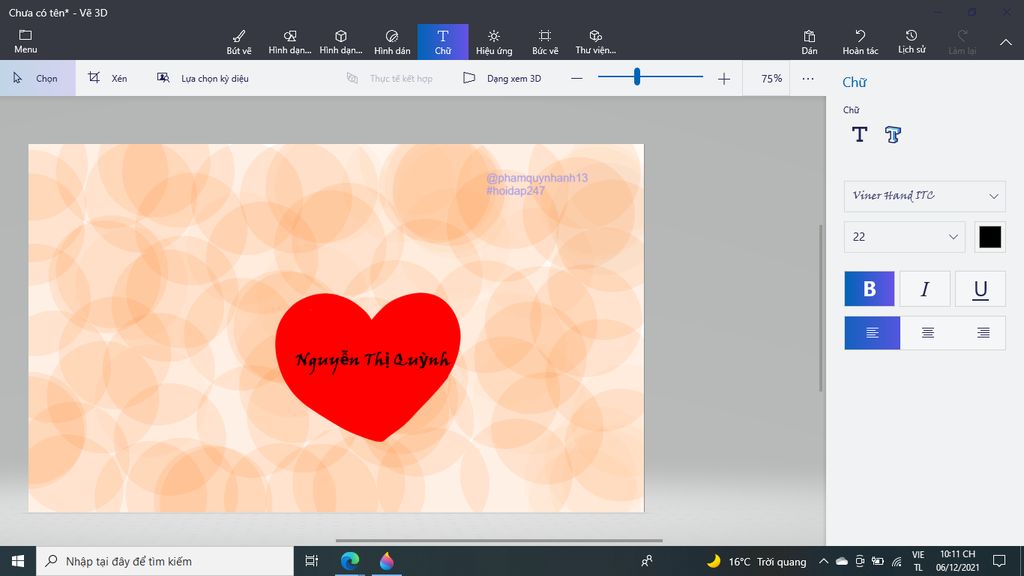Open the Bức vẽ canvas tool
Image resolution: width=1024 pixels, height=576 pixels.
click(545, 42)
